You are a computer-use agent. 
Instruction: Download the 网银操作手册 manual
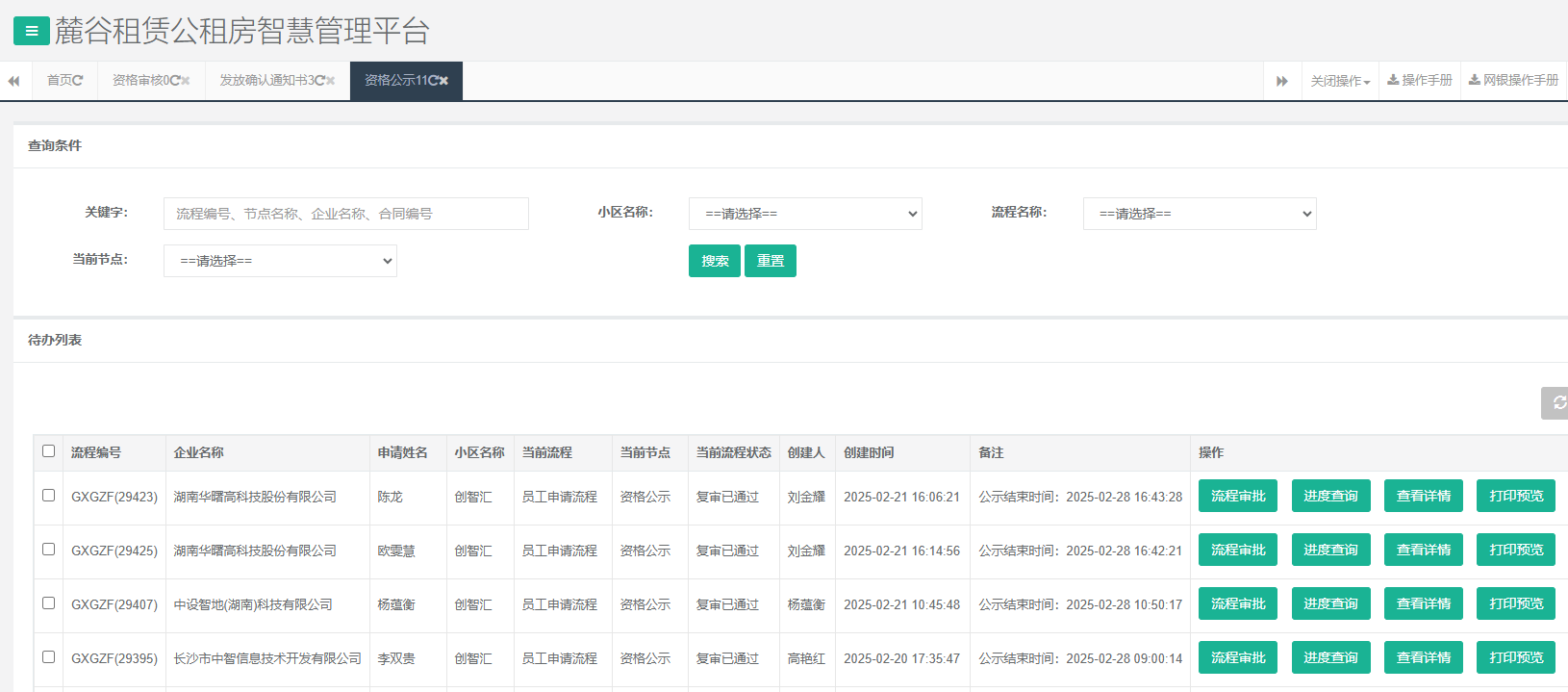point(1513,81)
